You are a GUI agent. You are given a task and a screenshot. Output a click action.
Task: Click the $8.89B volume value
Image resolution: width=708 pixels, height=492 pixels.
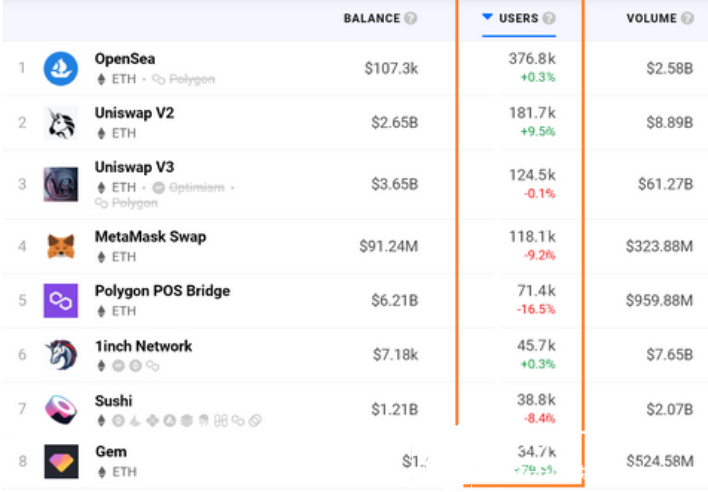point(670,123)
